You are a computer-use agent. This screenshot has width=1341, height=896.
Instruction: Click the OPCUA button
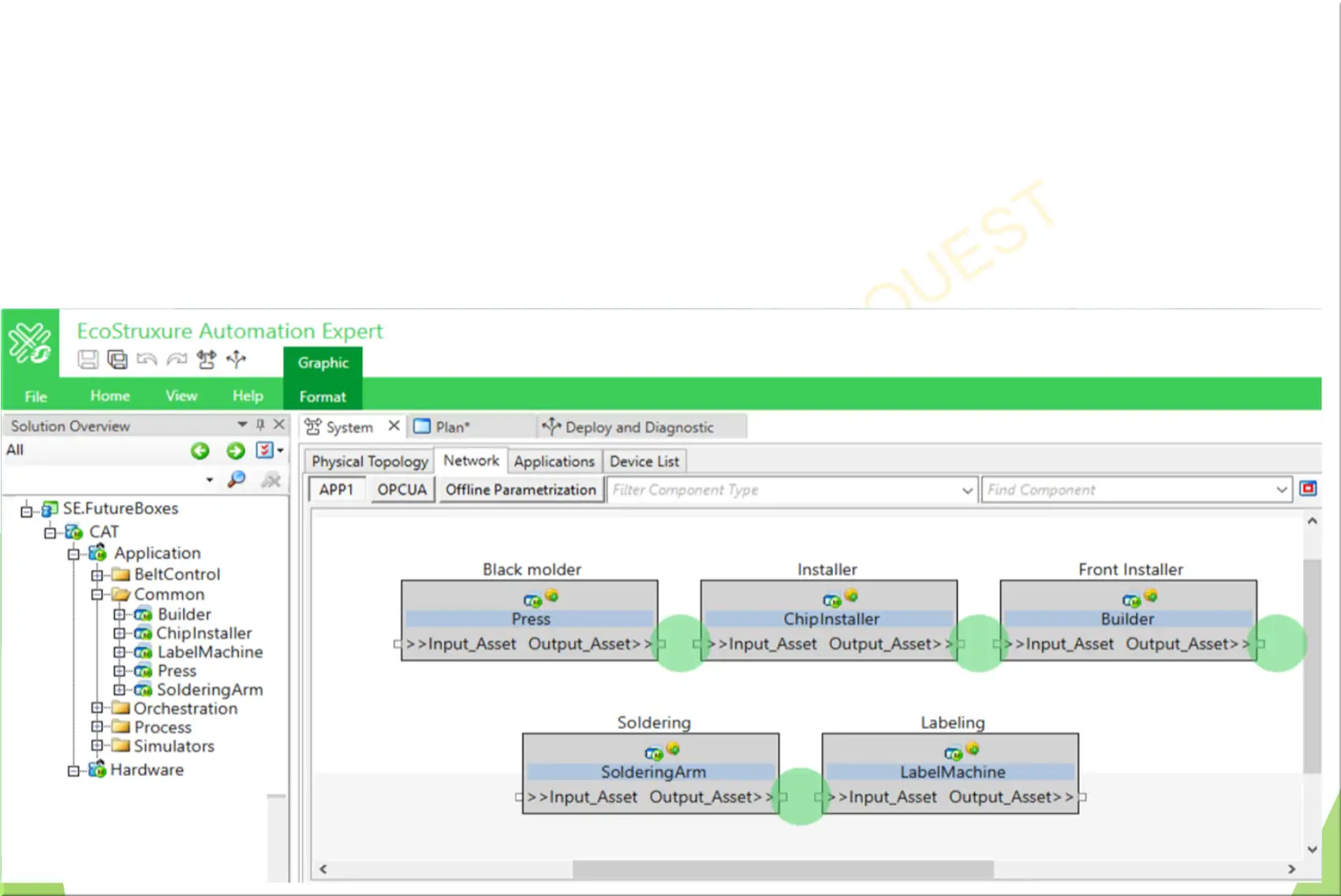click(402, 490)
